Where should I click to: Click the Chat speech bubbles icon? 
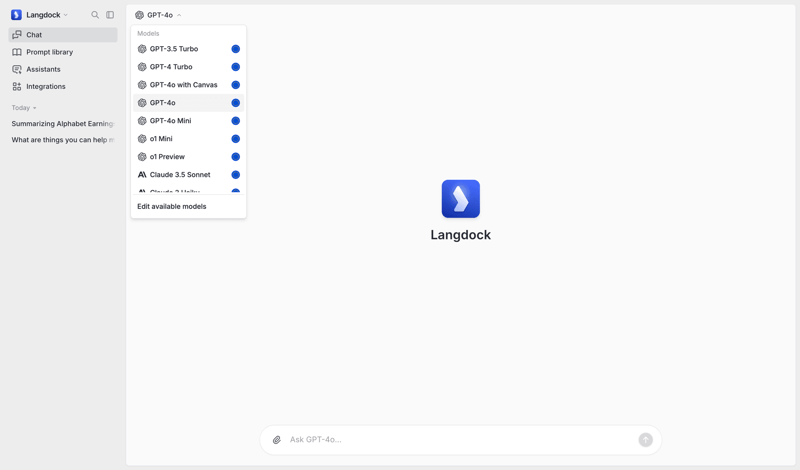(x=17, y=35)
